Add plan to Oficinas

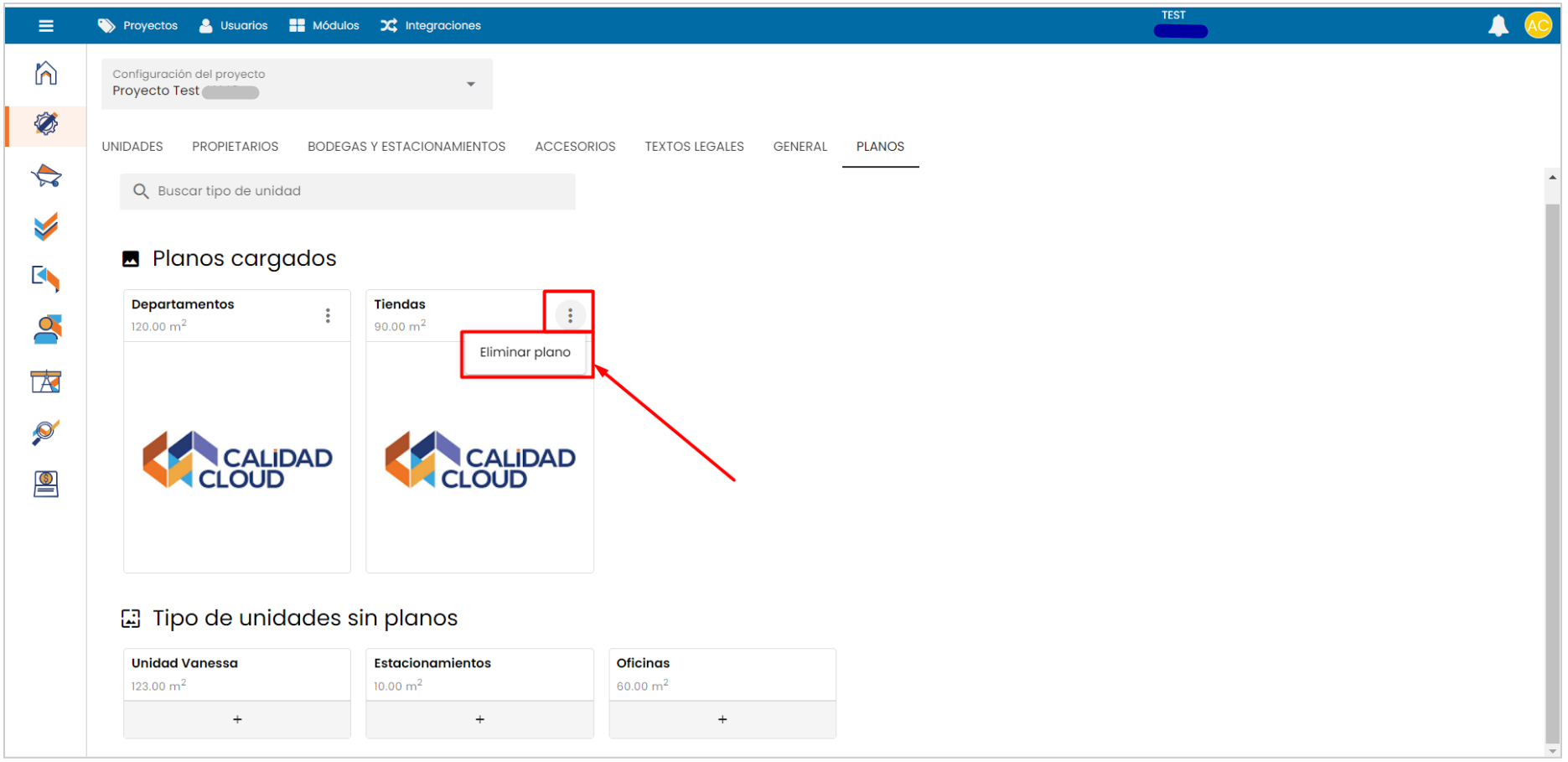pos(722,720)
